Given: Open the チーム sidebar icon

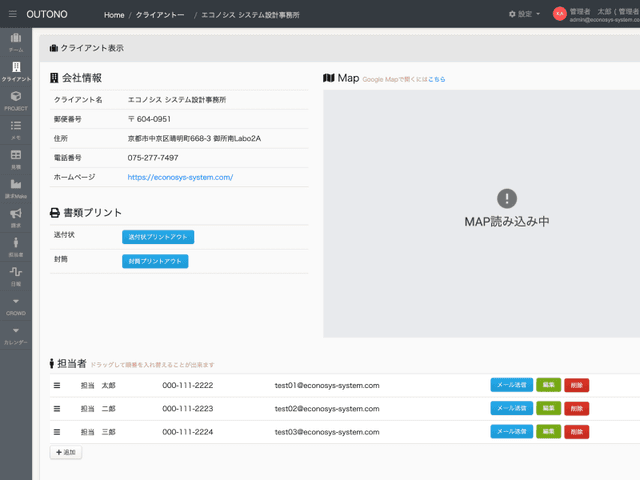Looking at the screenshot, I should click(16, 42).
